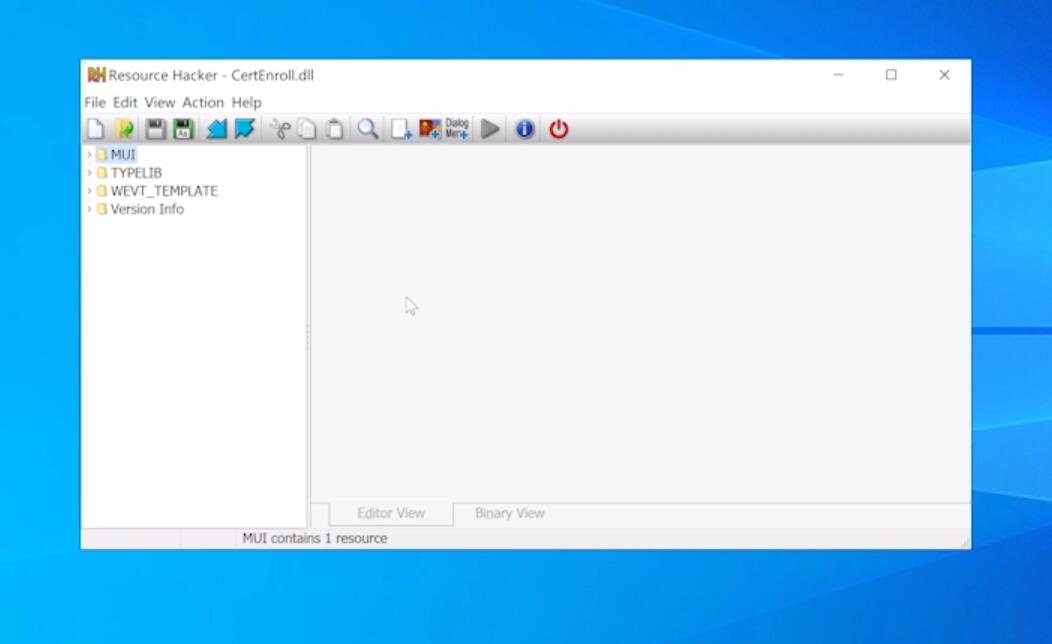The width and height of the screenshot is (1052, 644).
Task: Click the gray Compile play icon
Action: click(x=490, y=129)
